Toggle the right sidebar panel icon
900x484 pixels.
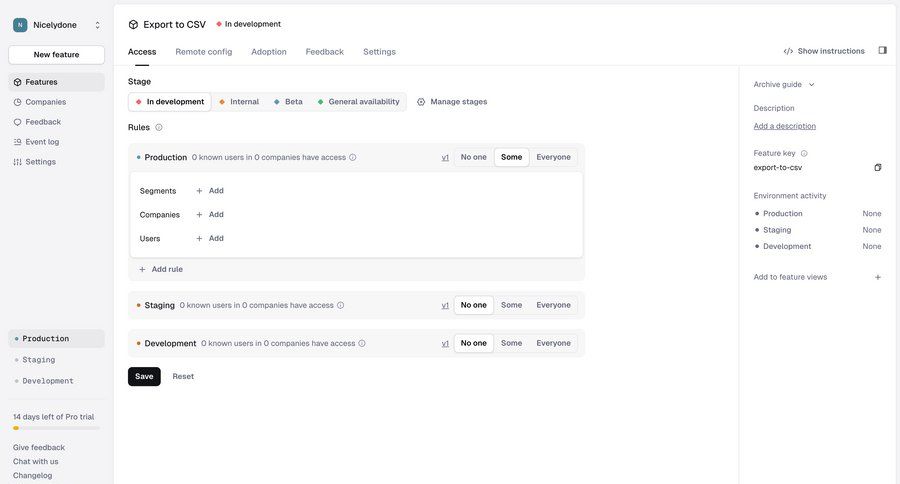(883, 51)
